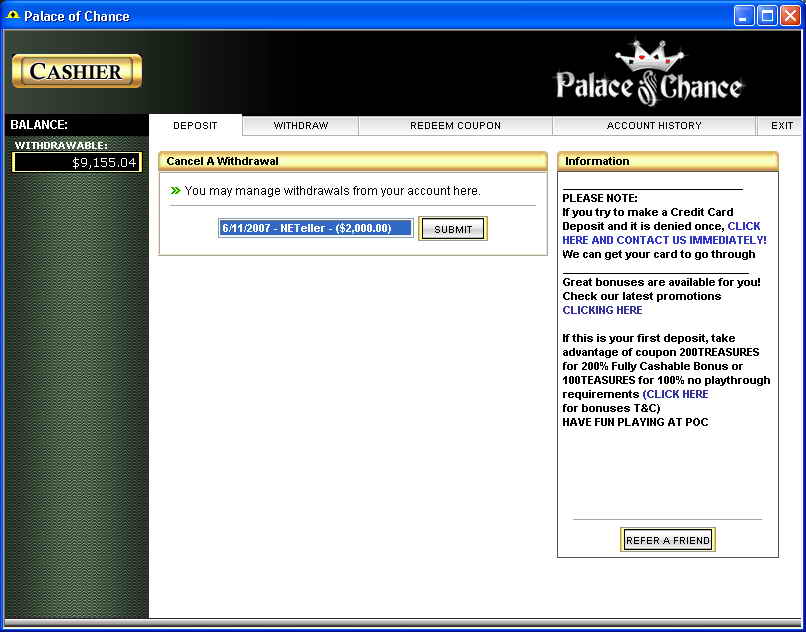
Task: Maximize the Palace of Chance window
Action: click(x=766, y=16)
